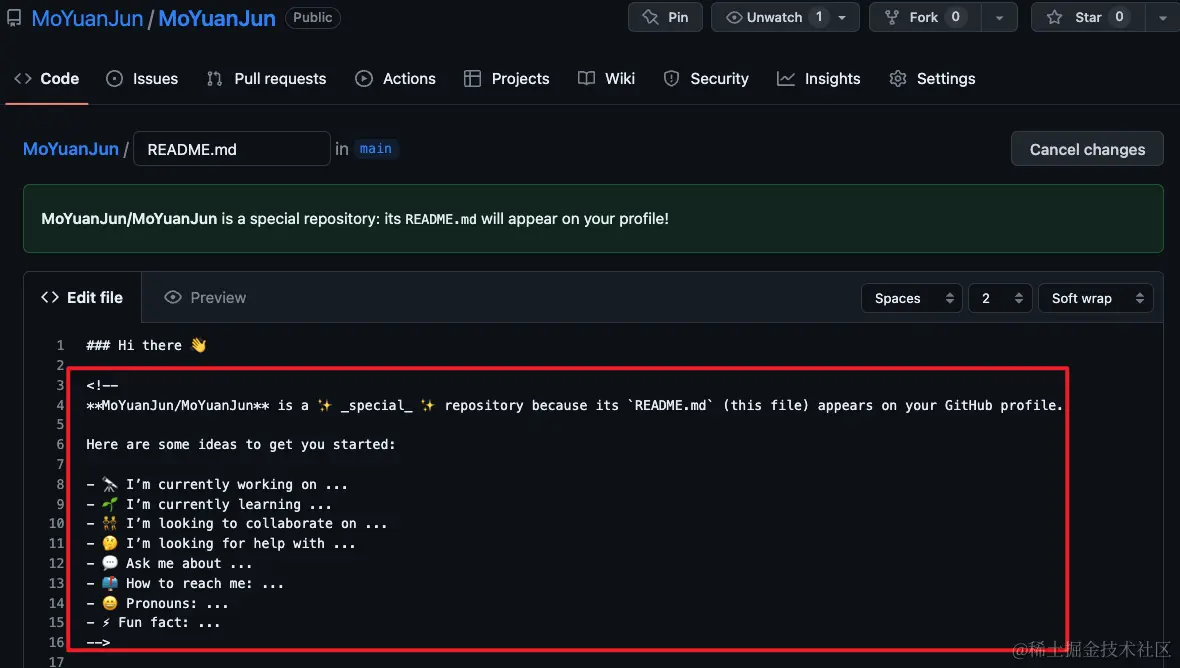Screen dimensions: 1180x668
Task: Click the README.md filename input field
Action: tap(231, 149)
